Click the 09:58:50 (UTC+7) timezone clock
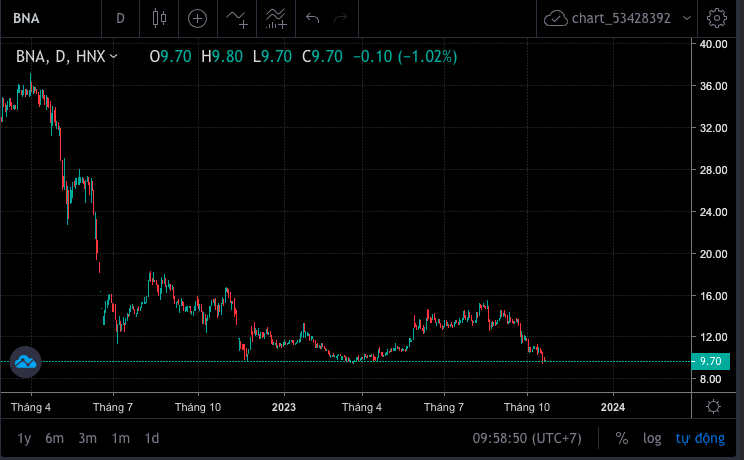Screen dimensions: 744x460 tap(527, 438)
